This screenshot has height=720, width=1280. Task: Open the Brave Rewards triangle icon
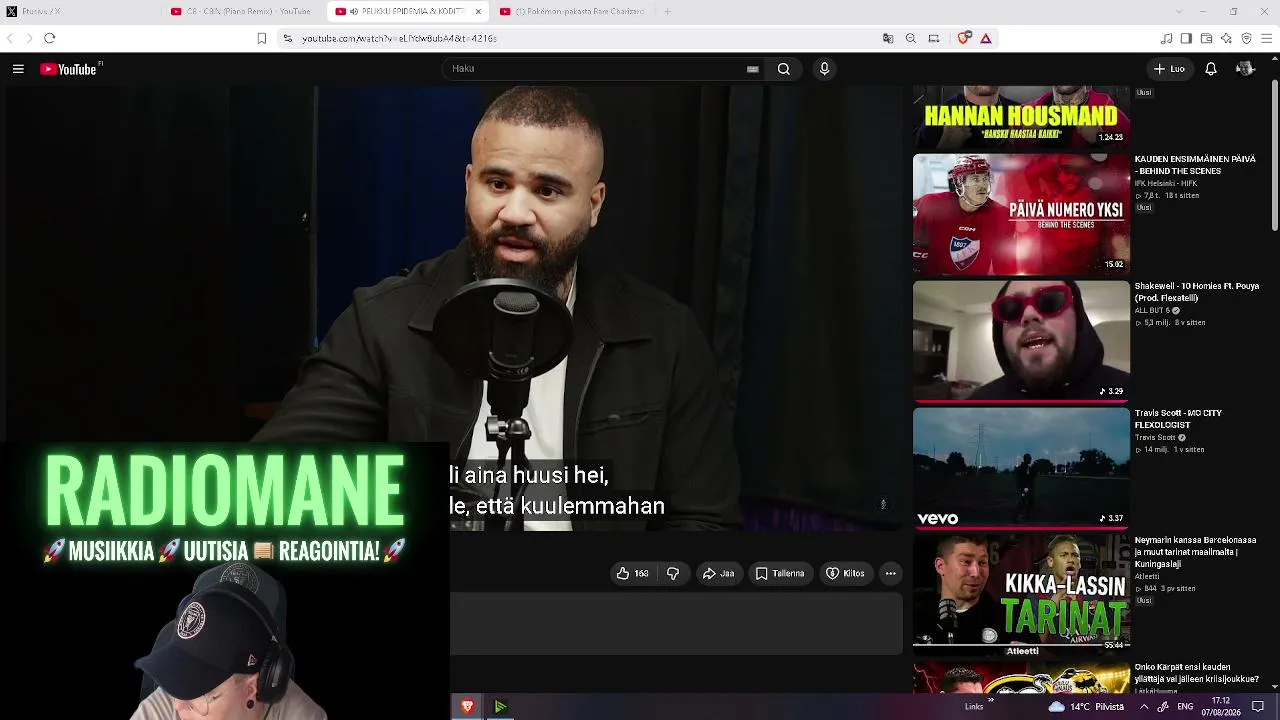986,38
